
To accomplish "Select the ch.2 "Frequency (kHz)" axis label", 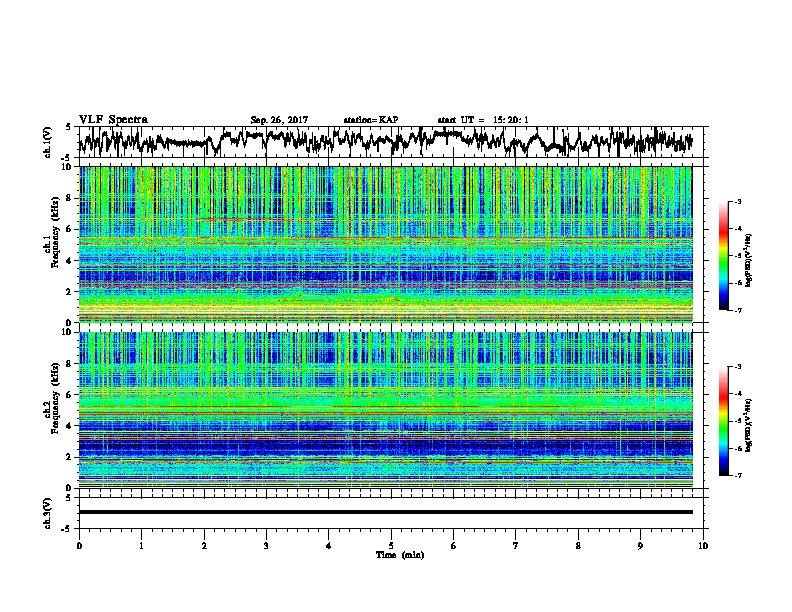I will [55, 398].
